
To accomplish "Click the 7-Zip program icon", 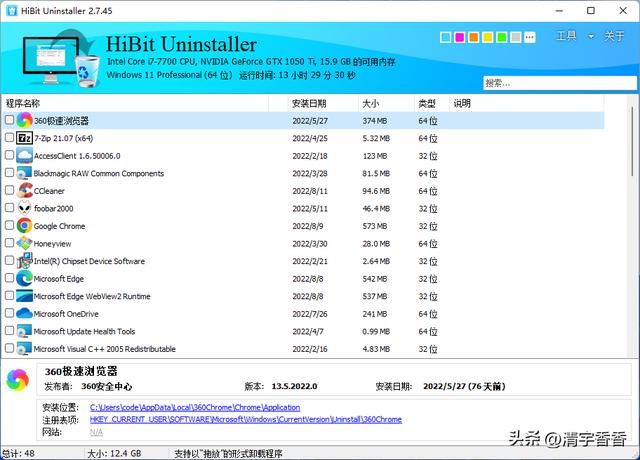I will pos(24,138).
